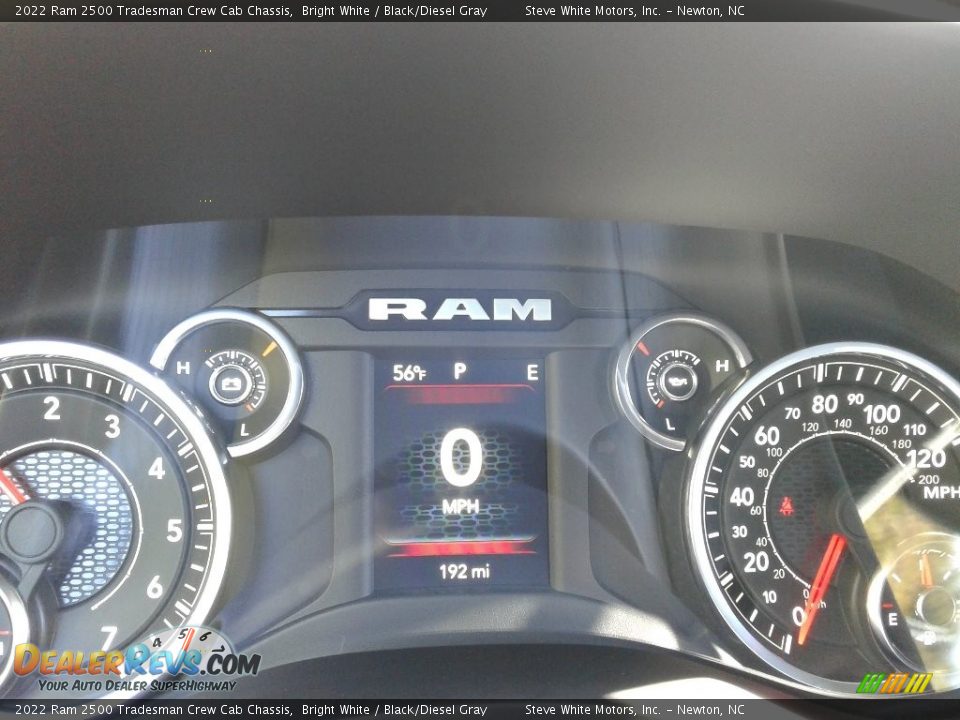Click the L mark on oil gauge
The image size is (960, 720).
pos(670,423)
